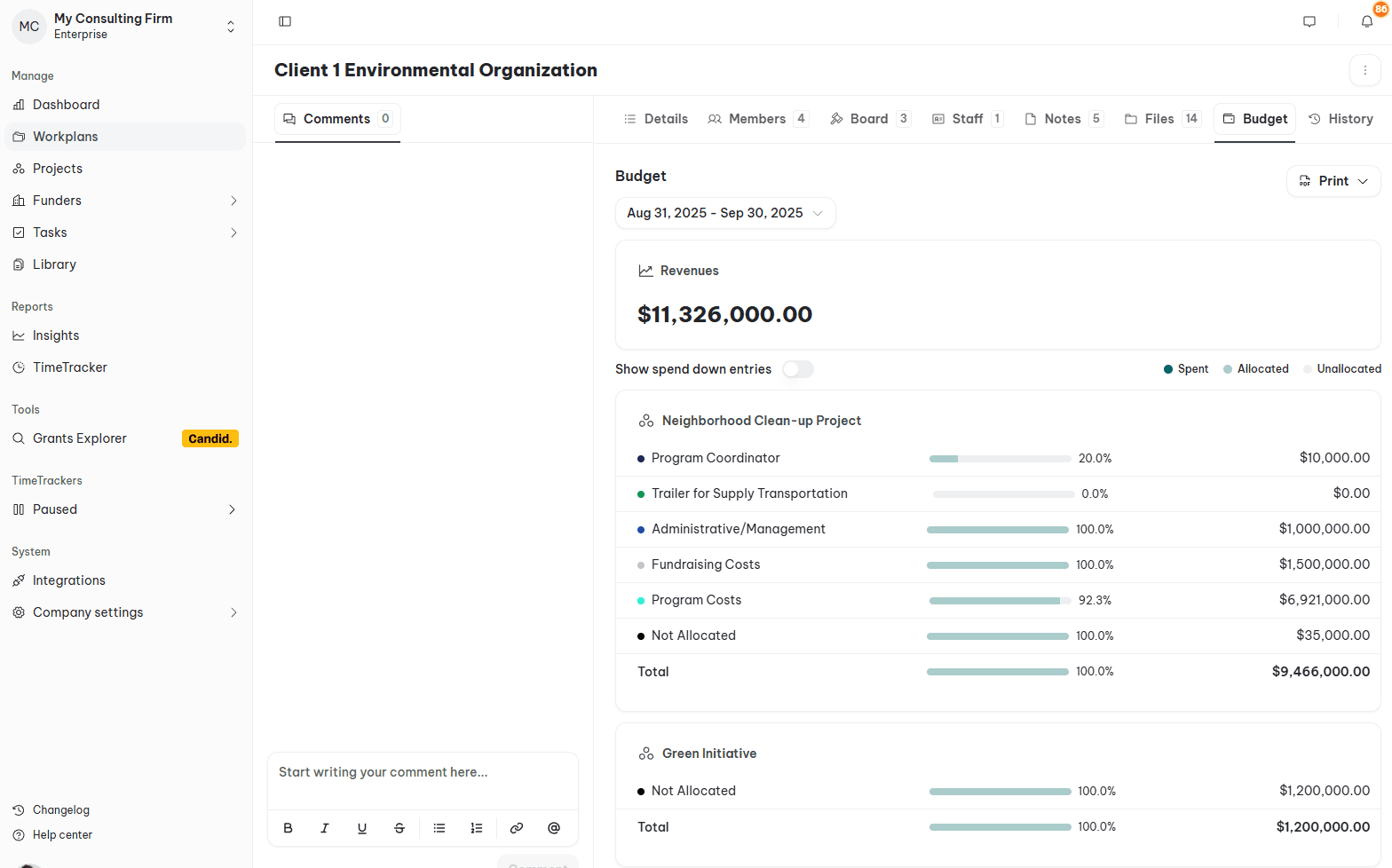Click the Program Coordinator progress bar

tap(1000, 459)
